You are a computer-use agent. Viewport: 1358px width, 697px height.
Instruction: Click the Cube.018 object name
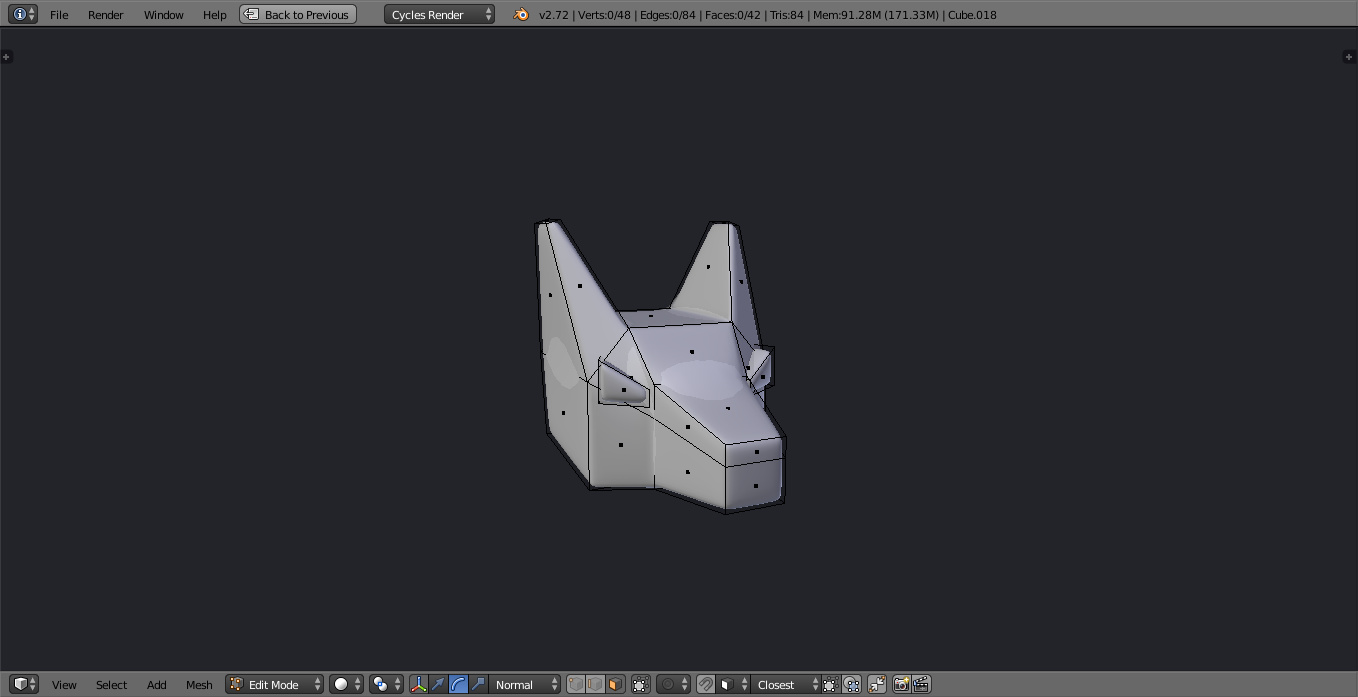(972, 15)
